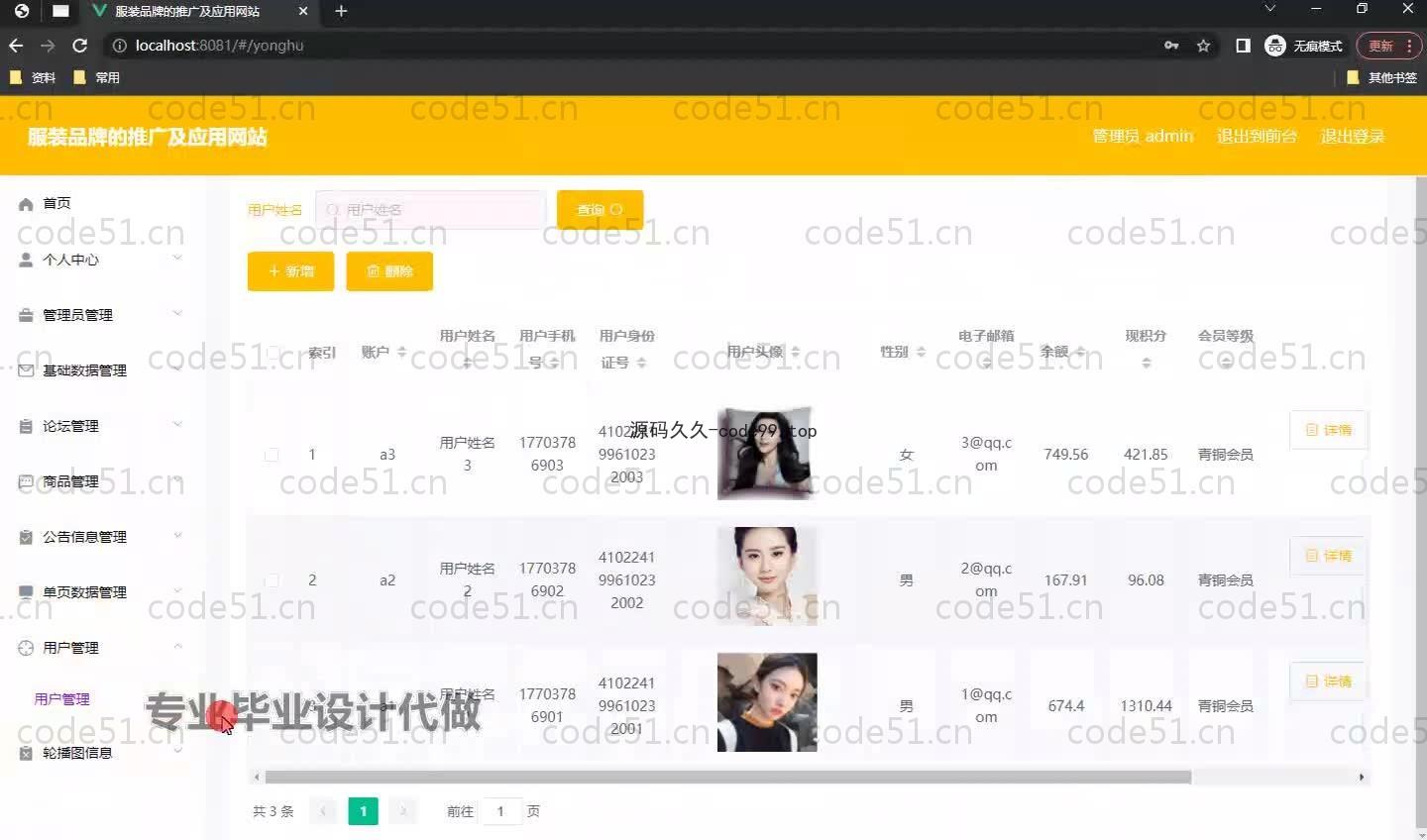Click the 轮播图信息 sidebar icon
Screen dimensions: 1427x840
pos(26,753)
